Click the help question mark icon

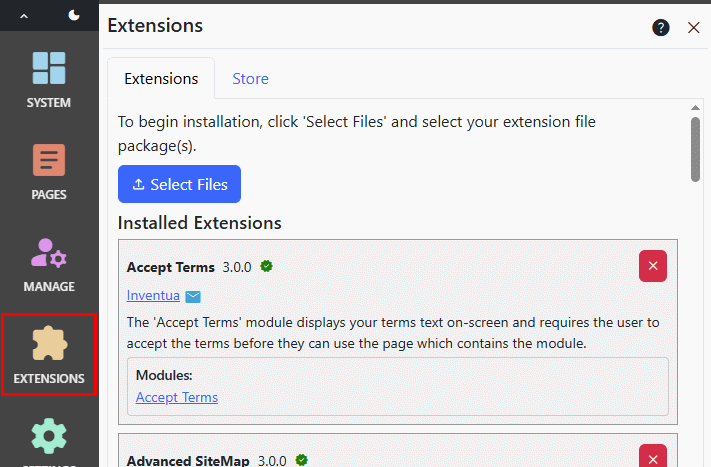click(x=661, y=27)
